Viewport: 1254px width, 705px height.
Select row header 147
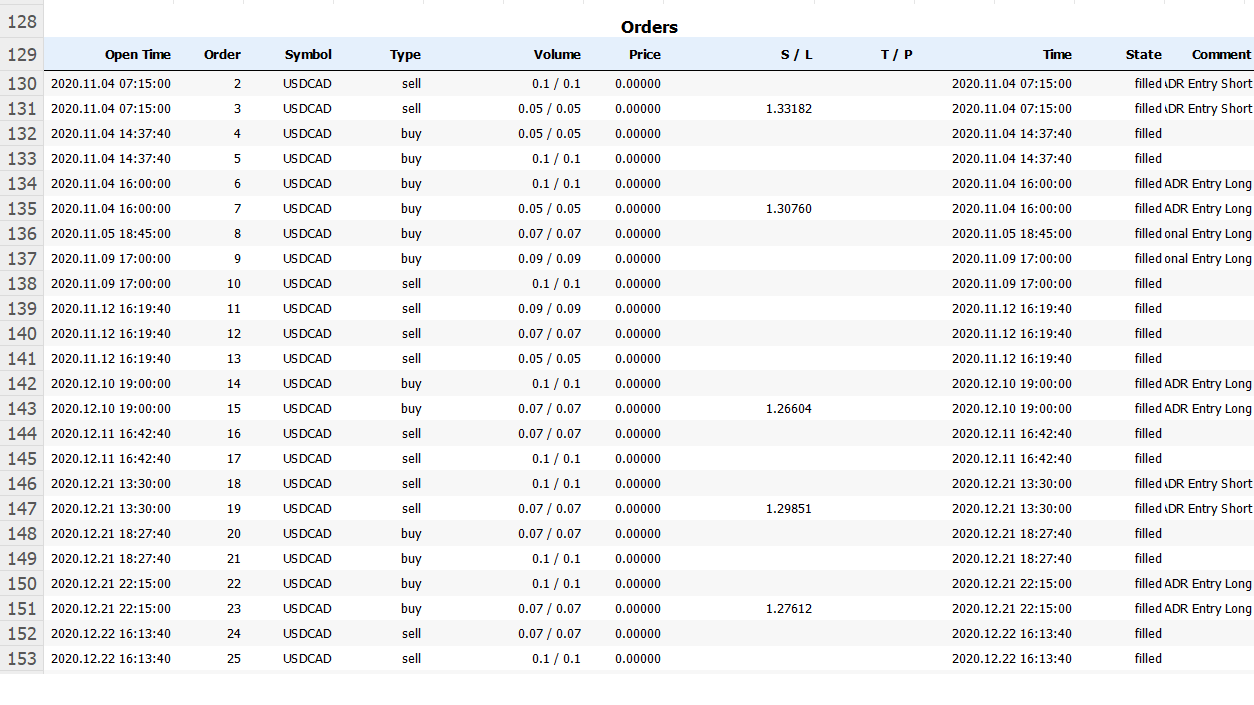21,509
